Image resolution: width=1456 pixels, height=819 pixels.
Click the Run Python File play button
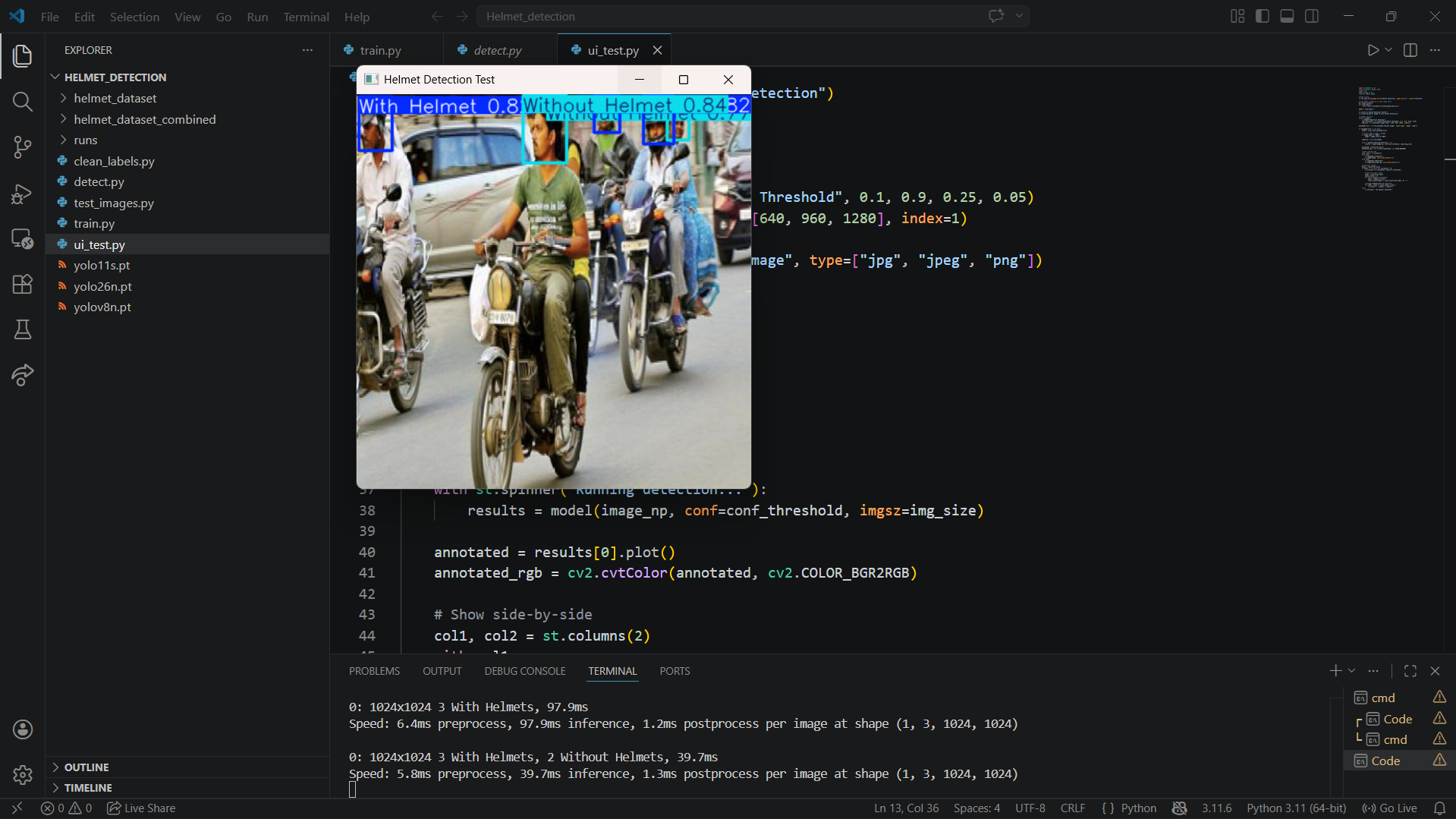point(1373,50)
